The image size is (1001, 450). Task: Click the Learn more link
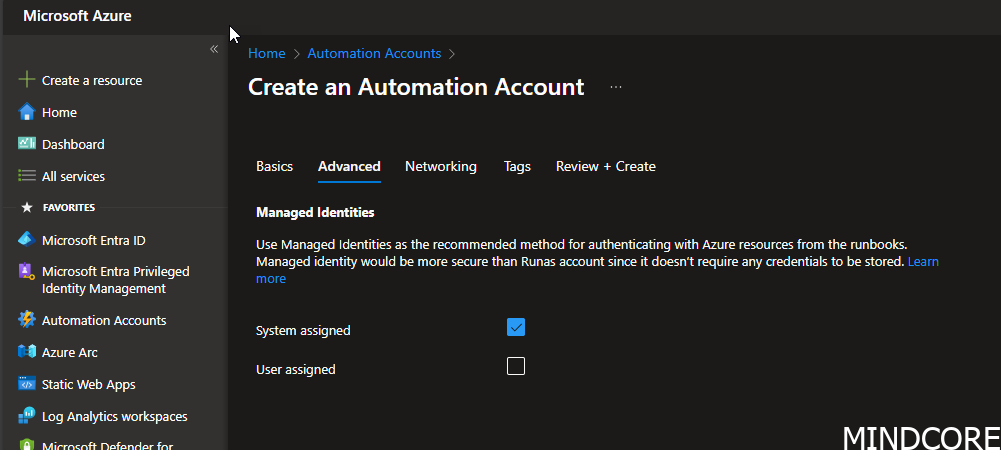point(922,262)
